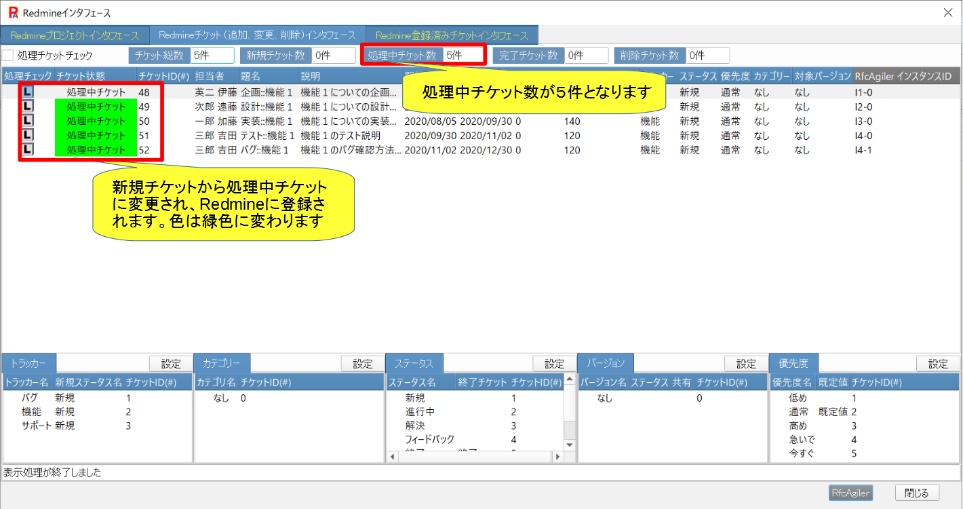This screenshot has width=963, height=509.
Task: Select assignee 次郎 遠藤 cell
Action: (x=216, y=106)
